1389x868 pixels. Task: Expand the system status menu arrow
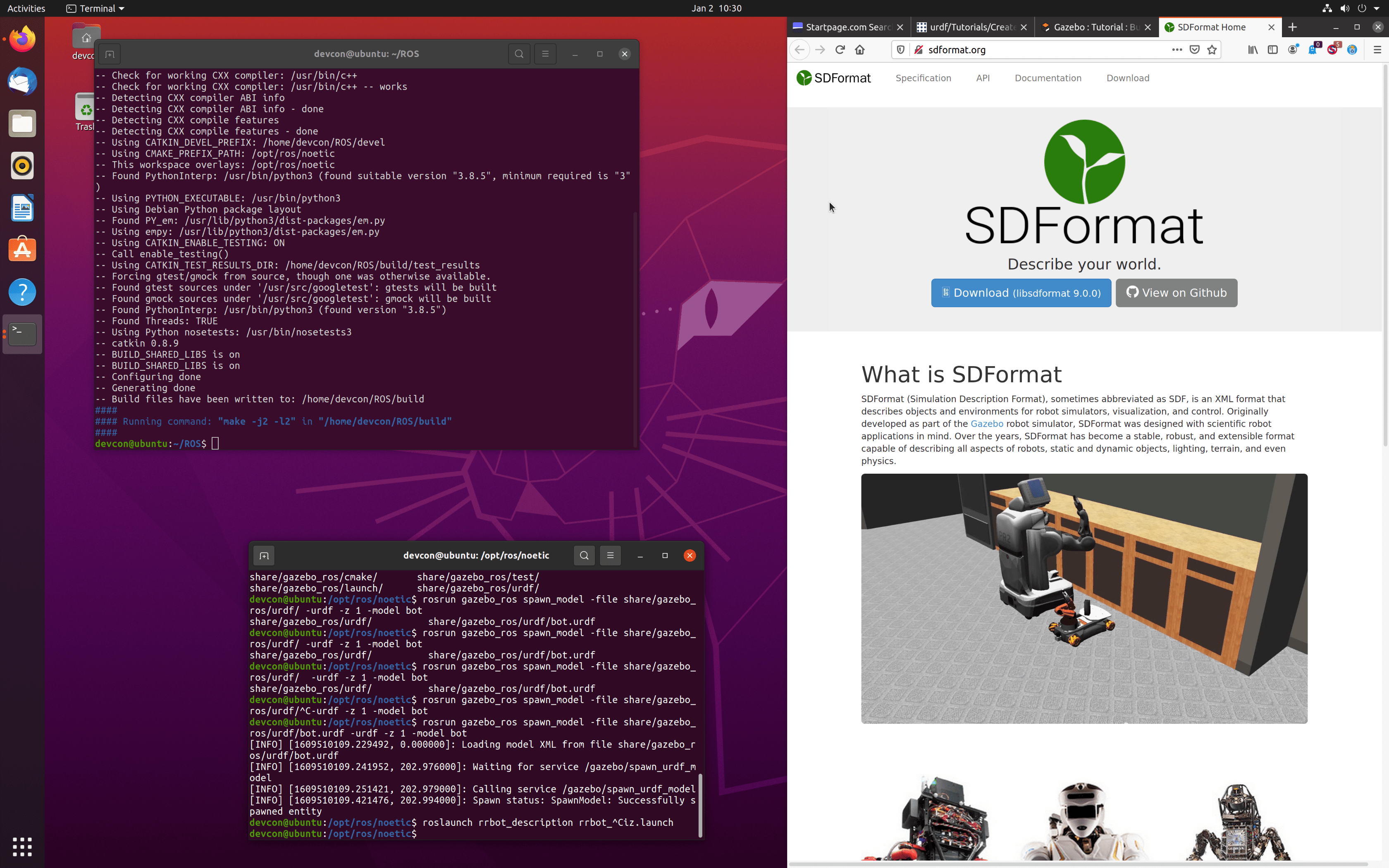coord(1376,8)
